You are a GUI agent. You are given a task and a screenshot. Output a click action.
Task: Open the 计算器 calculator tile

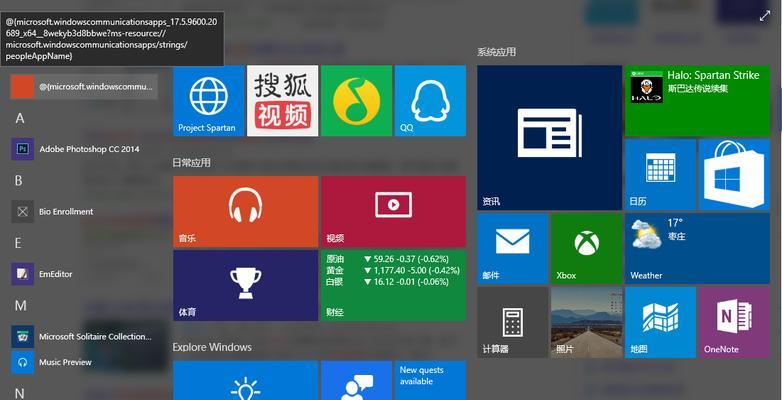tap(513, 322)
